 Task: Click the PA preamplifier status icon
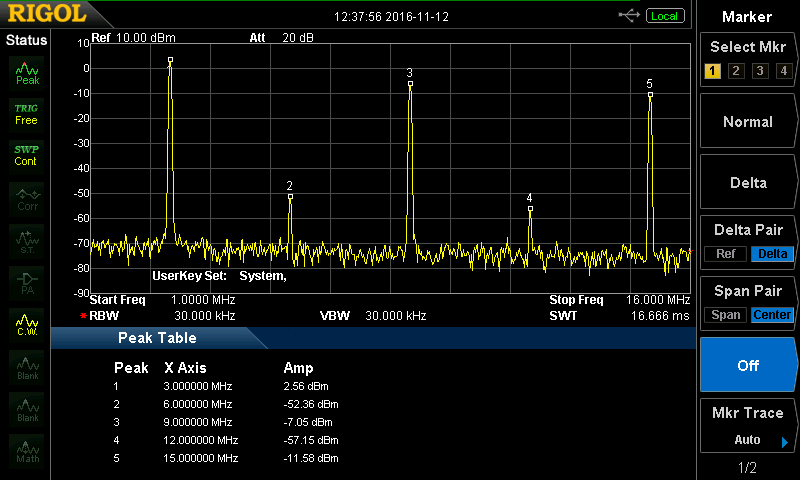pos(27,281)
